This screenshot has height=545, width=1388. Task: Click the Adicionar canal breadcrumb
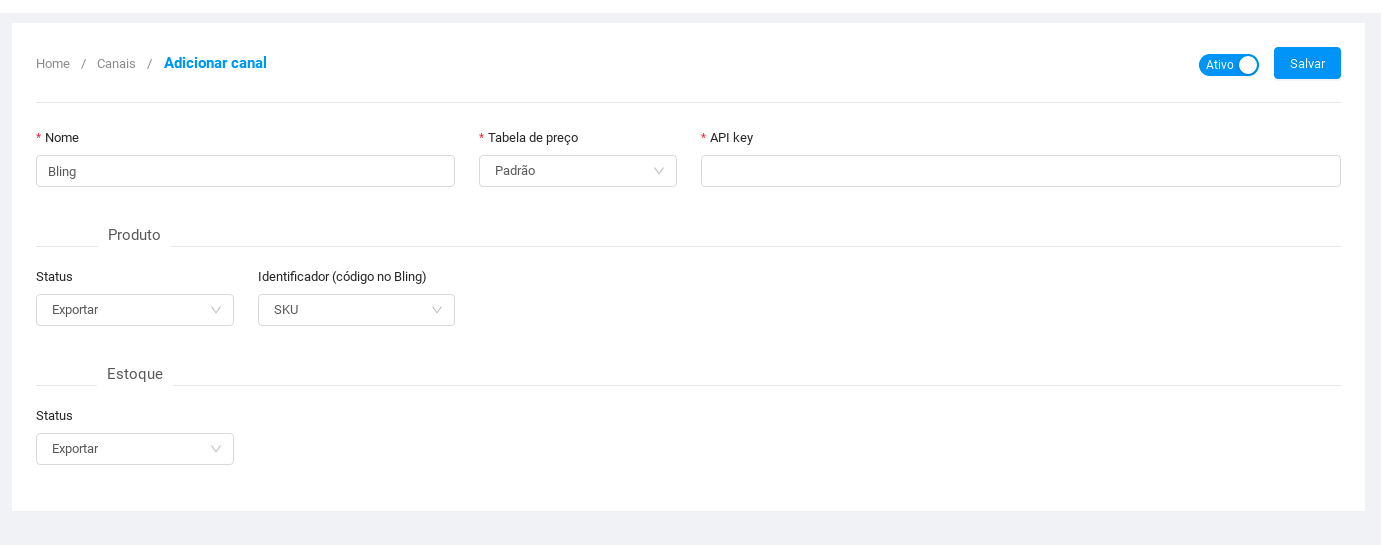click(x=215, y=63)
